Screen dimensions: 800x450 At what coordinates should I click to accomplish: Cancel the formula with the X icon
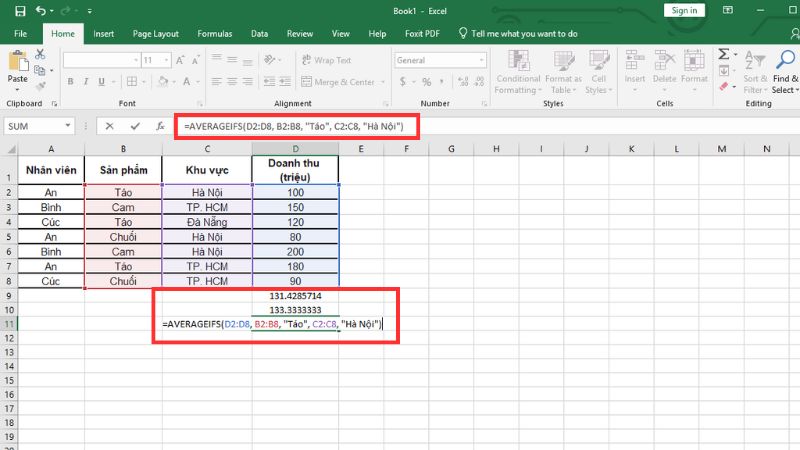coord(109,127)
